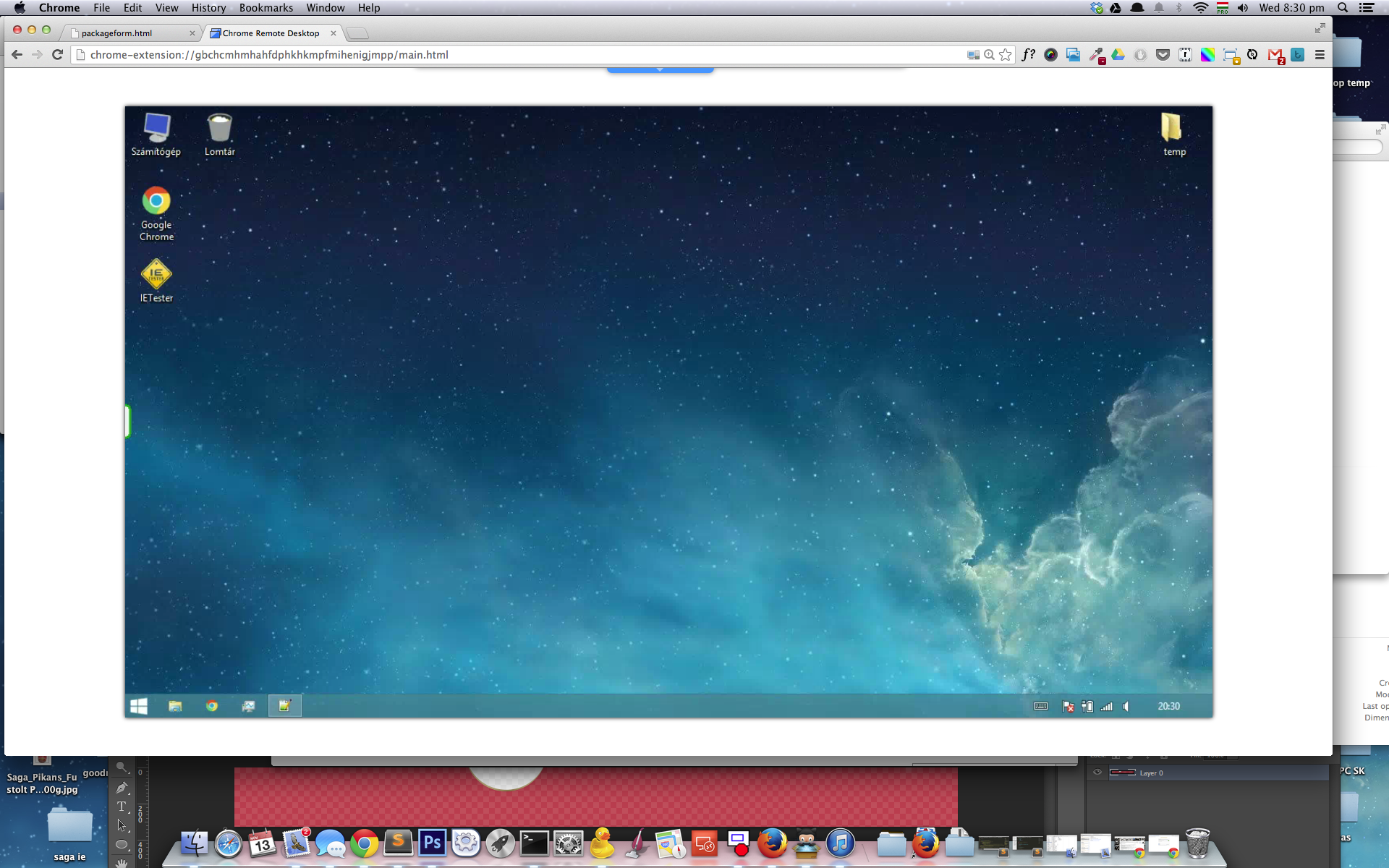Open the Pocket extension

(x=1163, y=55)
